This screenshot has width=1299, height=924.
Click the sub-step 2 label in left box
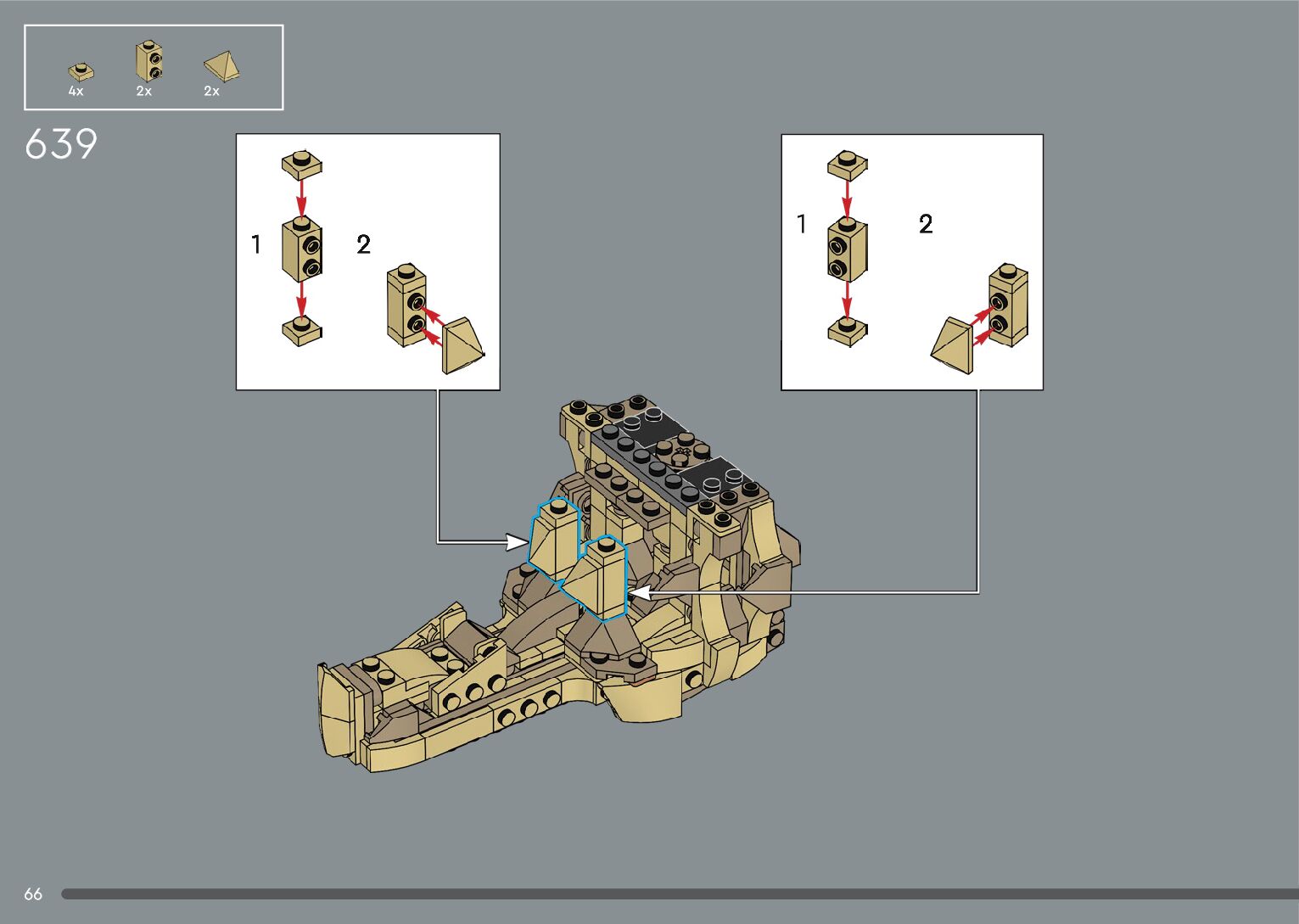click(363, 245)
